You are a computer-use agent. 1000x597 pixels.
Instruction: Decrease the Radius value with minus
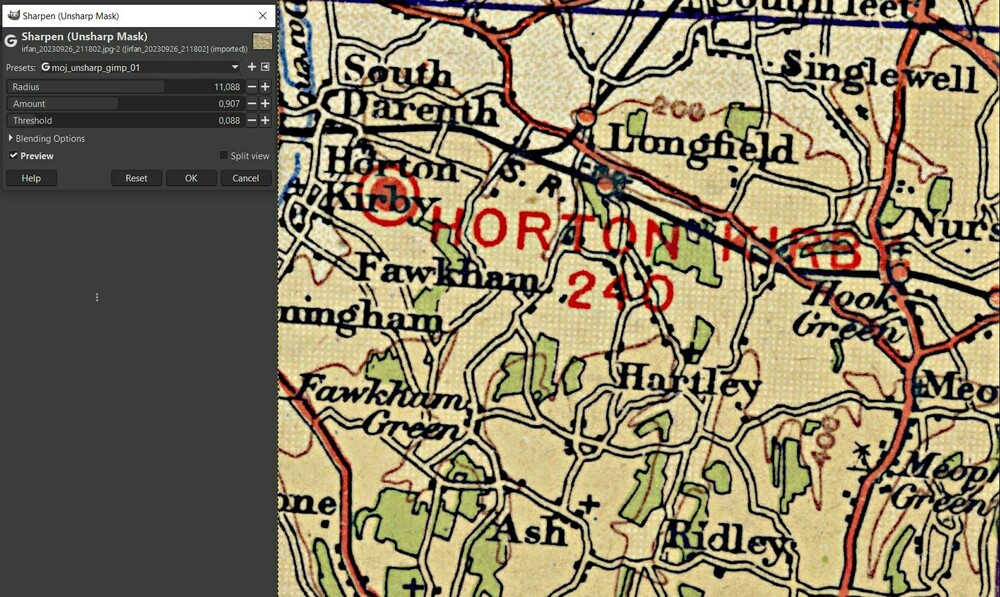(x=252, y=87)
